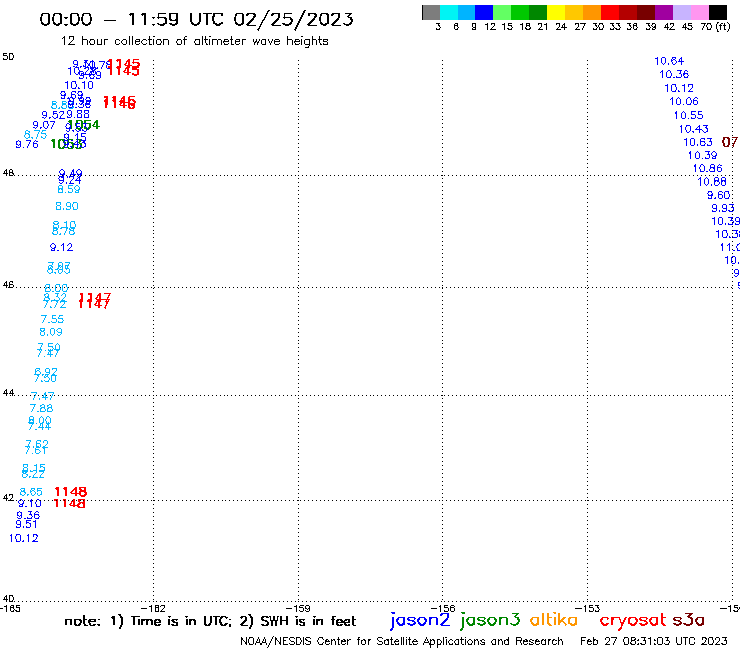
Task: Click the 8.90 wave height value
Action: point(67,206)
